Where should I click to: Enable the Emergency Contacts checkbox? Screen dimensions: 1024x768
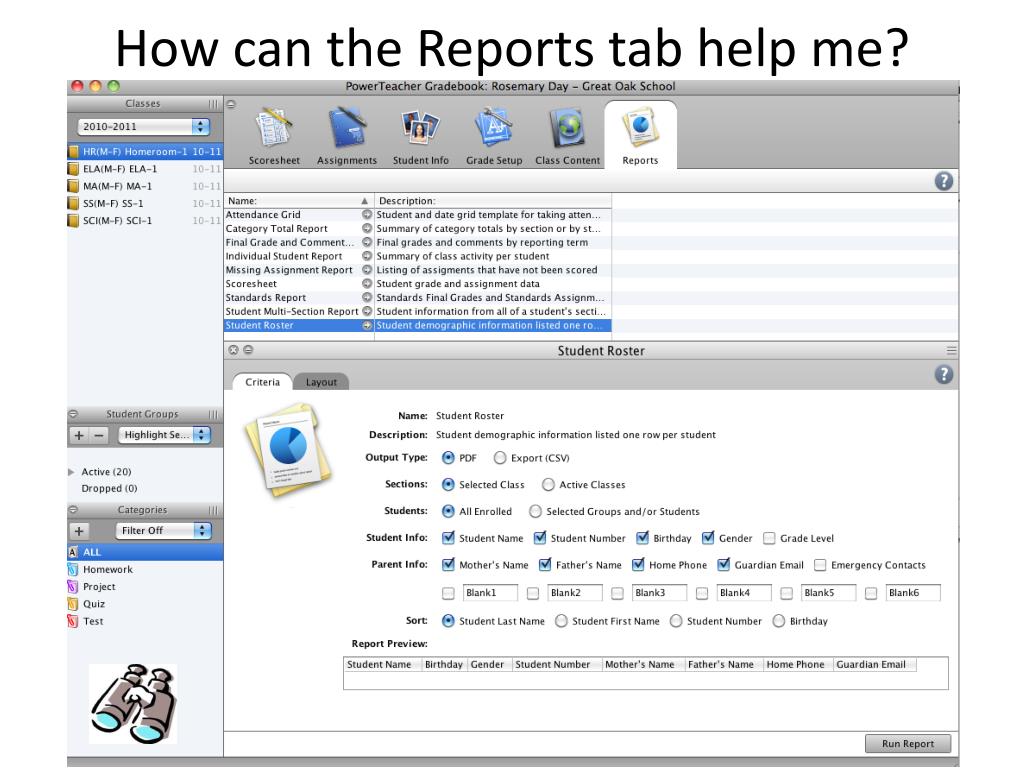820,565
